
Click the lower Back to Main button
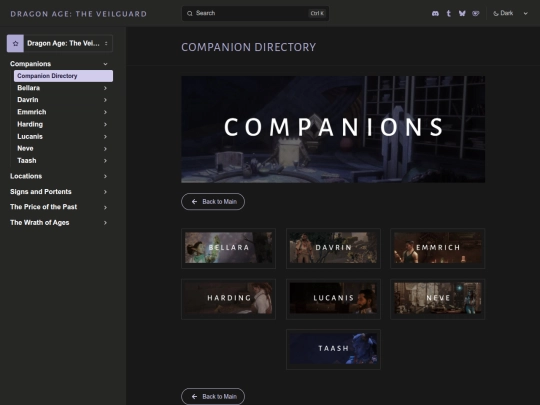click(213, 397)
